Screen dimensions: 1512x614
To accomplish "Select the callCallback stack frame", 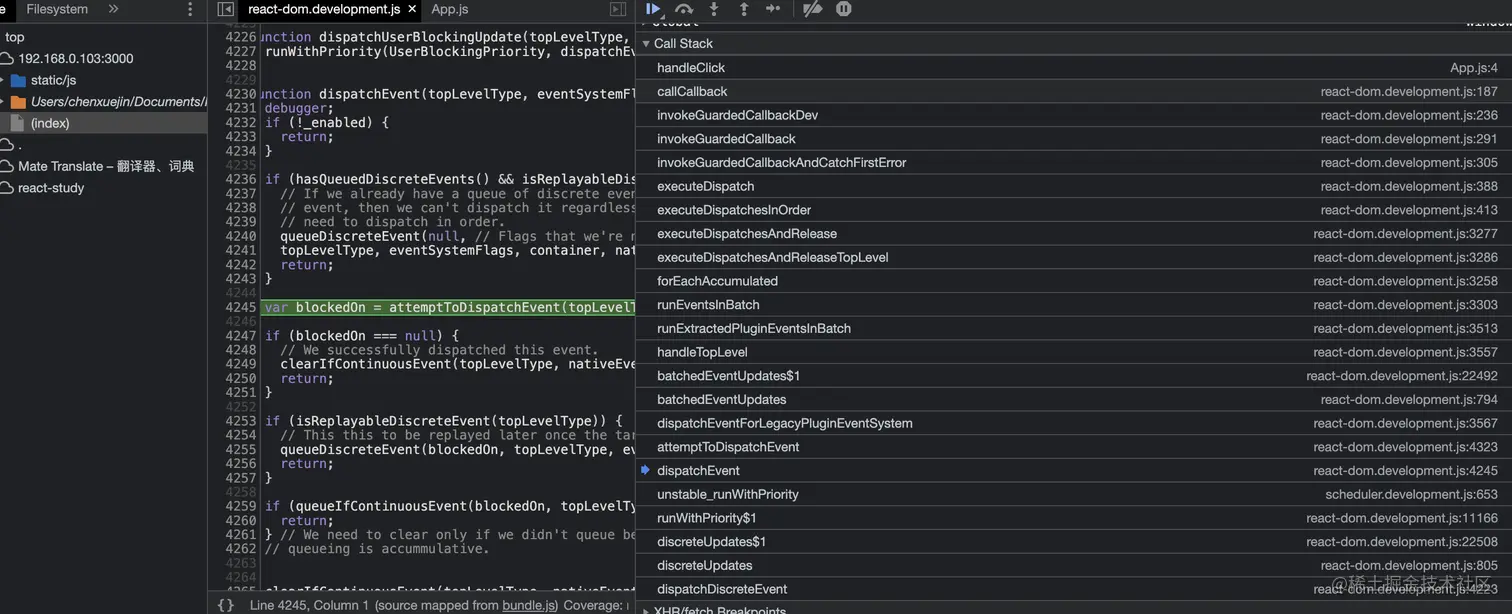I will [1074, 92].
